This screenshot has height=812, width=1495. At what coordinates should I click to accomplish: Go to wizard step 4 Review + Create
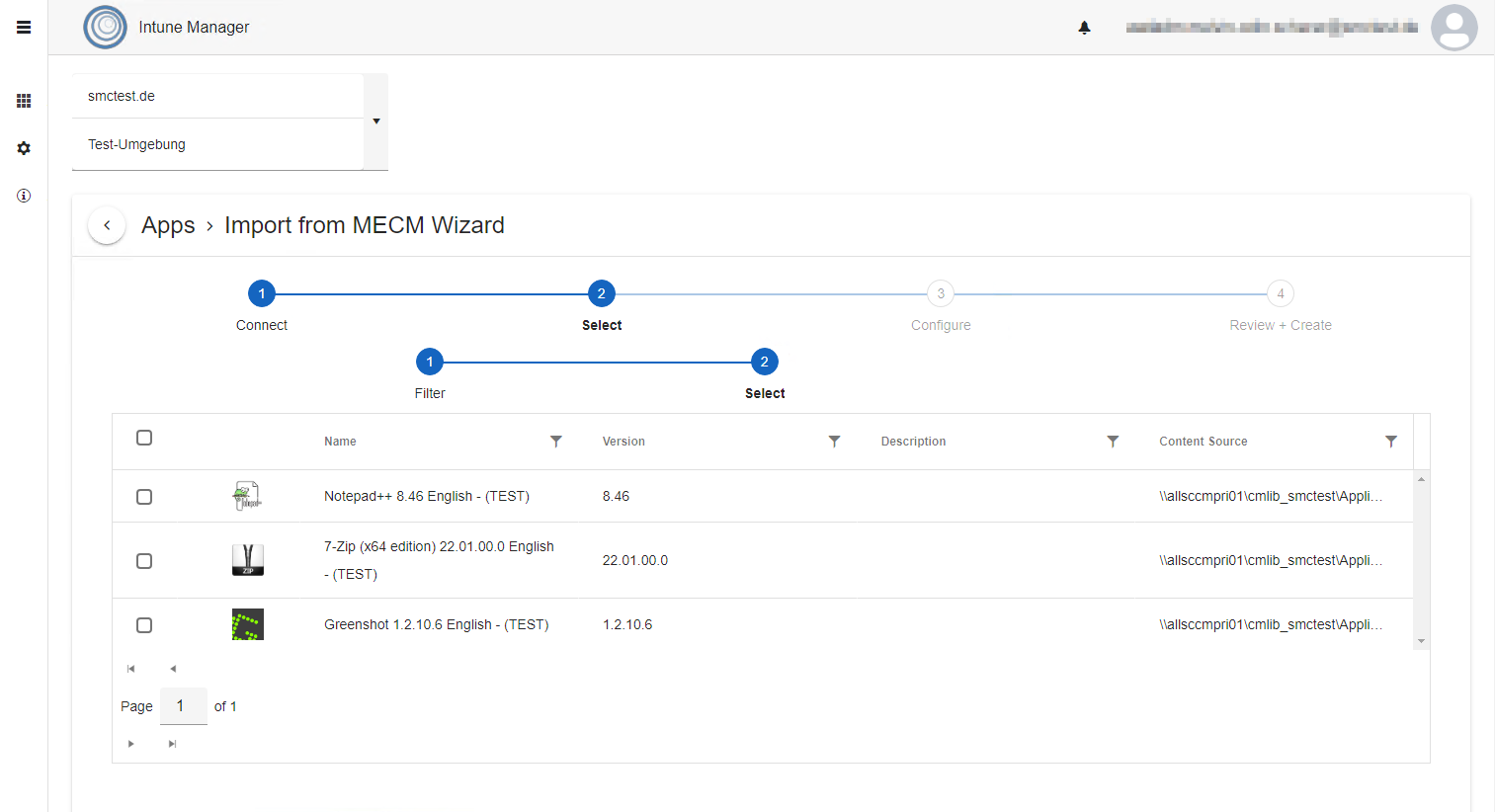[1281, 293]
